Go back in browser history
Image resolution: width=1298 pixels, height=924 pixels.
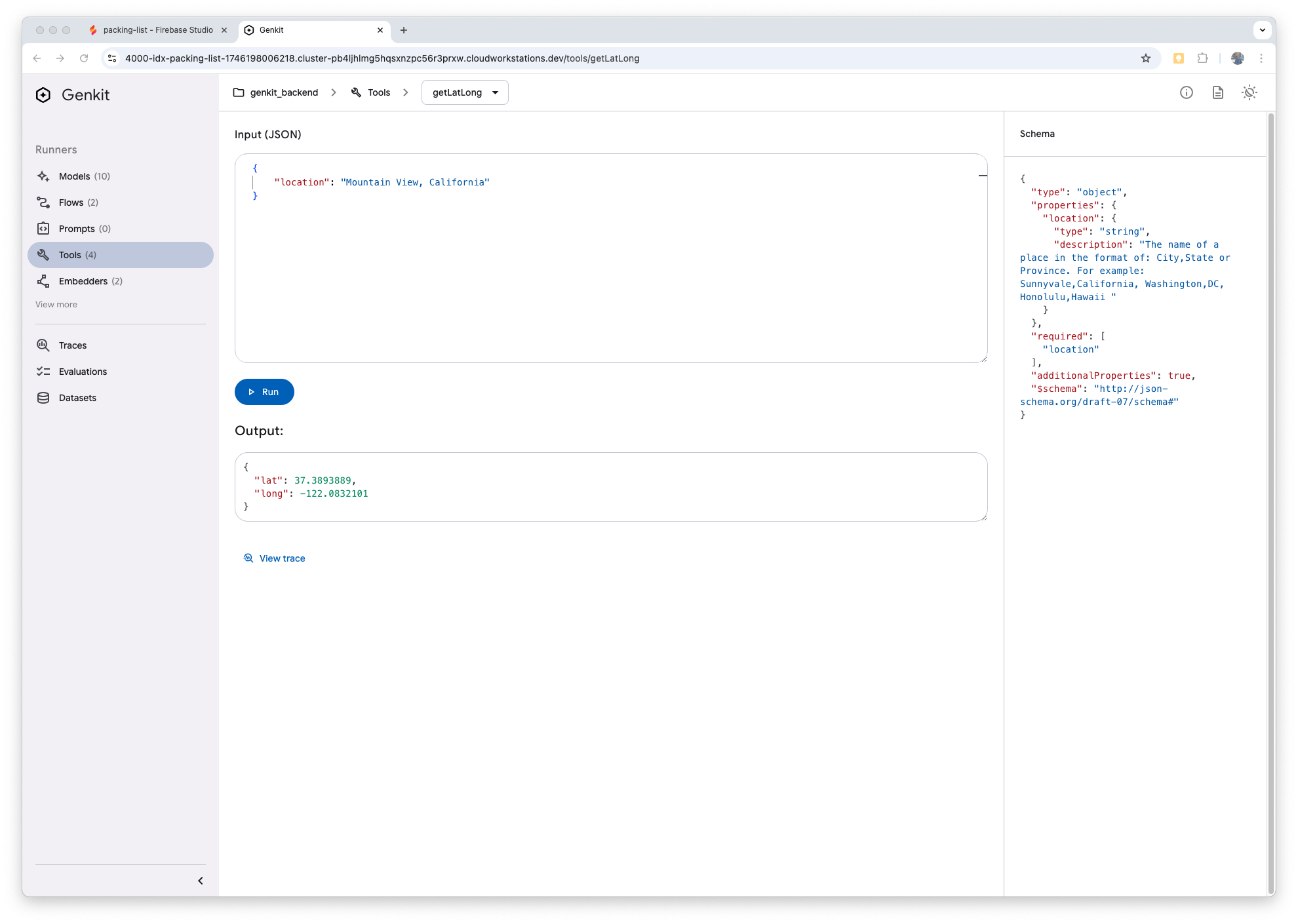click(x=37, y=58)
